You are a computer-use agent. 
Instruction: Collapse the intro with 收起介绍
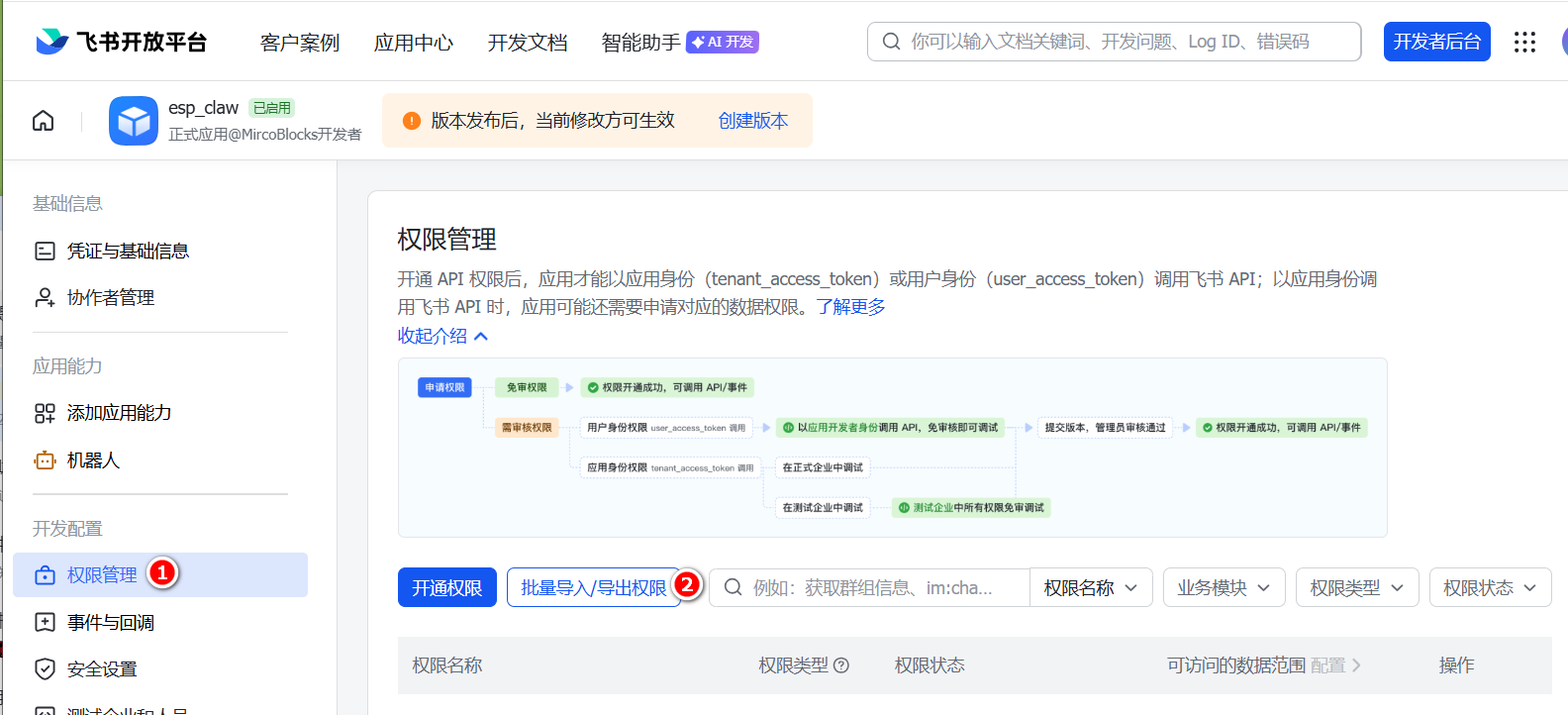point(442,336)
